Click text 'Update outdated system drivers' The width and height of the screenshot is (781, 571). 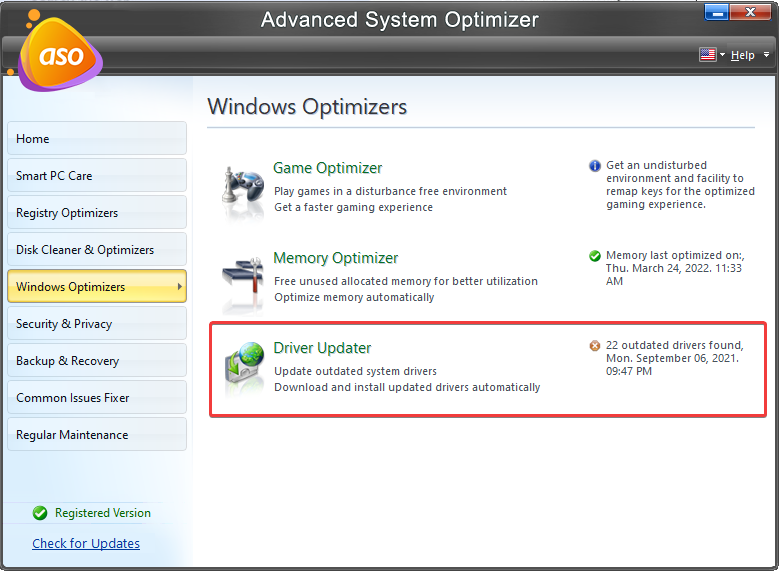pos(356,371)
